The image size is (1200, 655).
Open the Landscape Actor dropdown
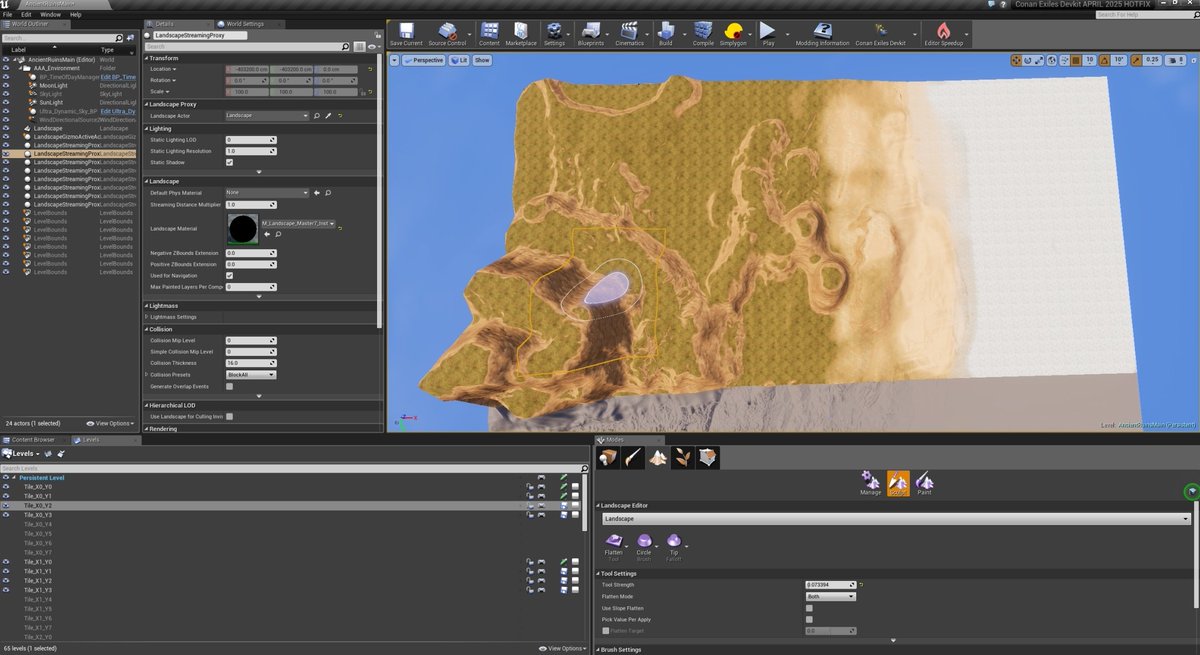pos(267,116)
